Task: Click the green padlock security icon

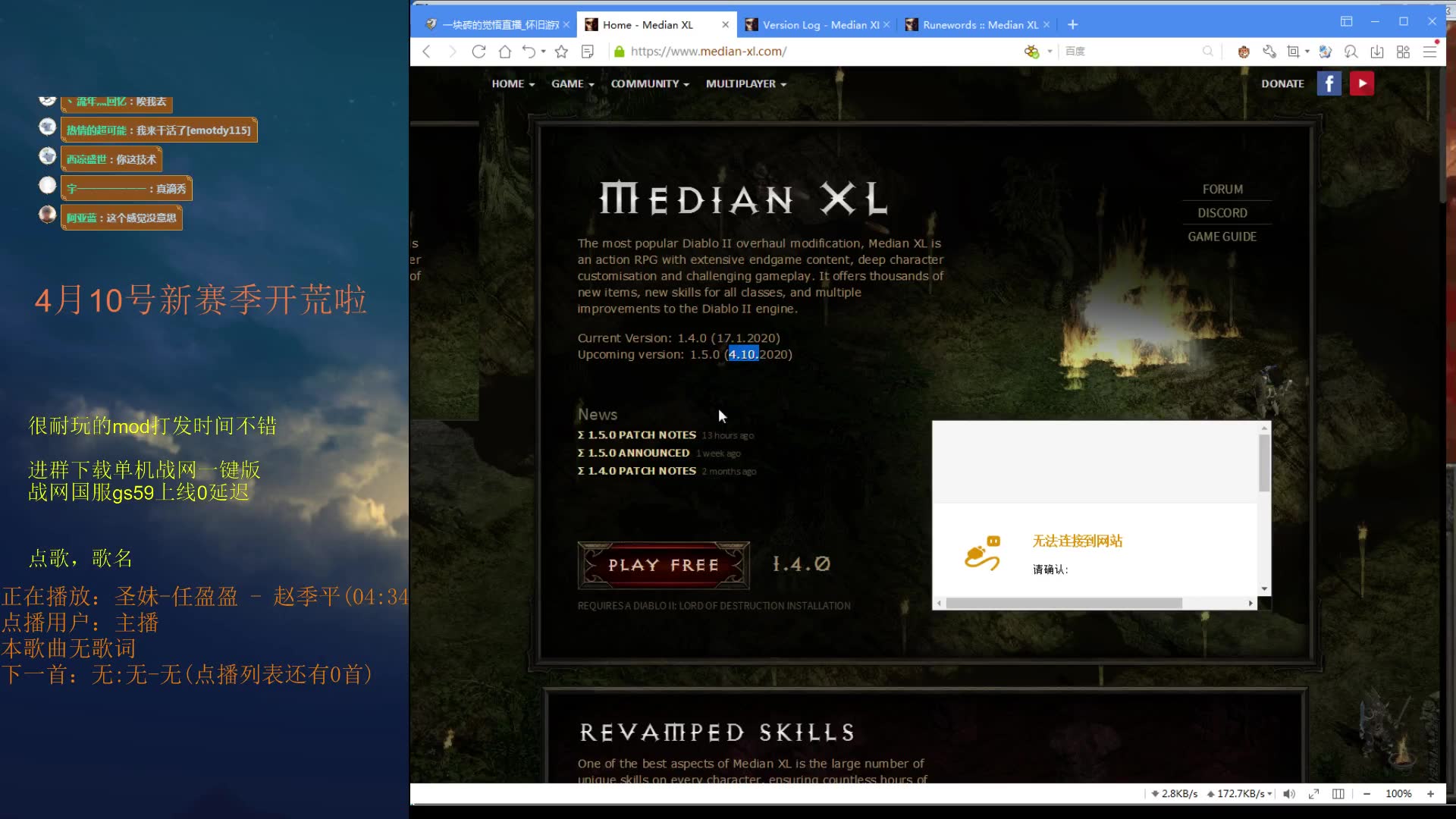Action: click(619, 52)
